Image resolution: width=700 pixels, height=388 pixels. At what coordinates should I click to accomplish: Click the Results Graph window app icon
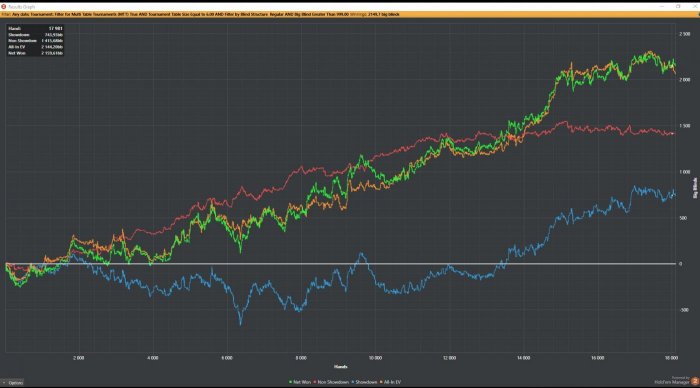(x=4, y=7)
